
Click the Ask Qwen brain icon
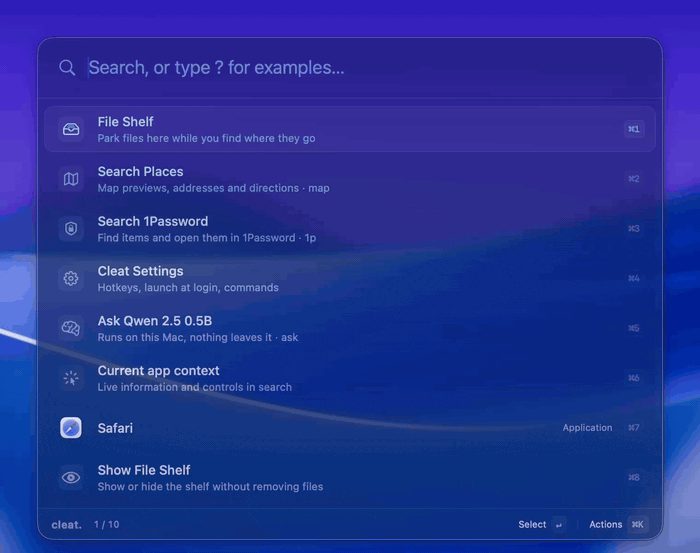(x=71, y=328)
